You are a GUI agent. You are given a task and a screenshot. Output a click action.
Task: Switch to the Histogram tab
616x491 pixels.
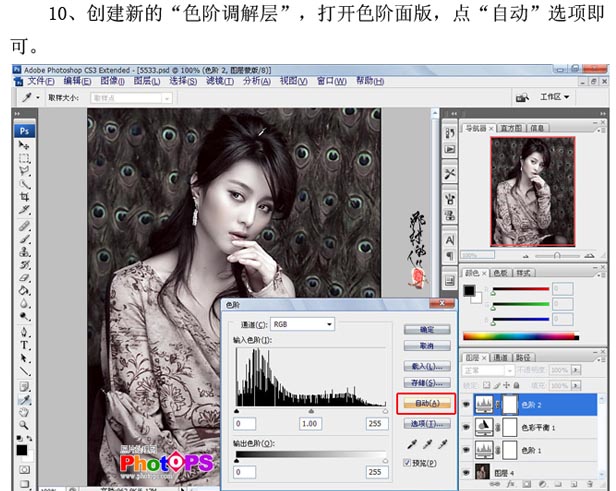511,128
